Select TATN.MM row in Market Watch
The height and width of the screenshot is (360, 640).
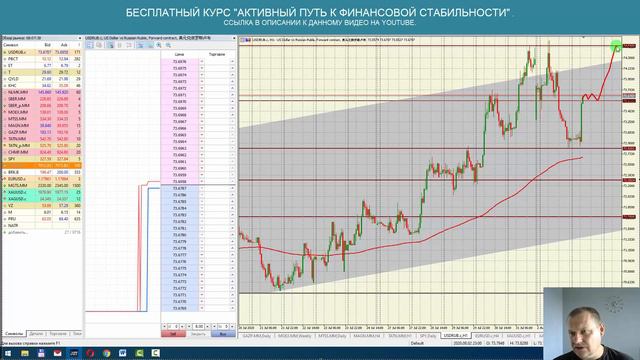point(42,139)
